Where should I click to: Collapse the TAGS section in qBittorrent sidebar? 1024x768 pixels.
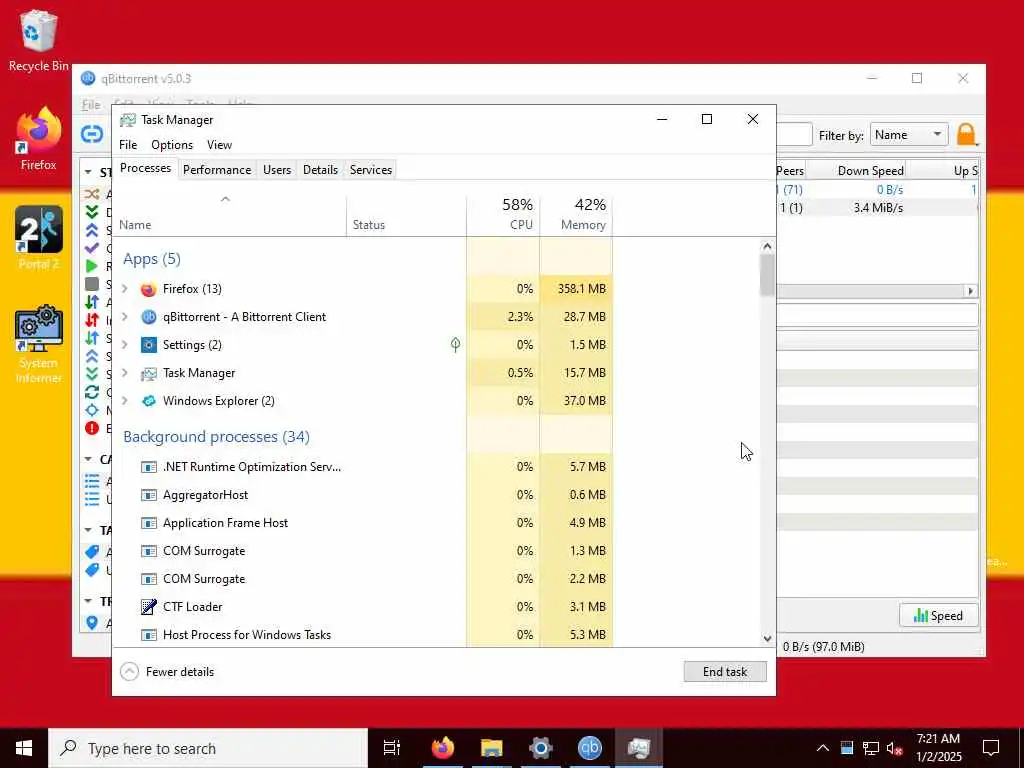click(88, 530)
